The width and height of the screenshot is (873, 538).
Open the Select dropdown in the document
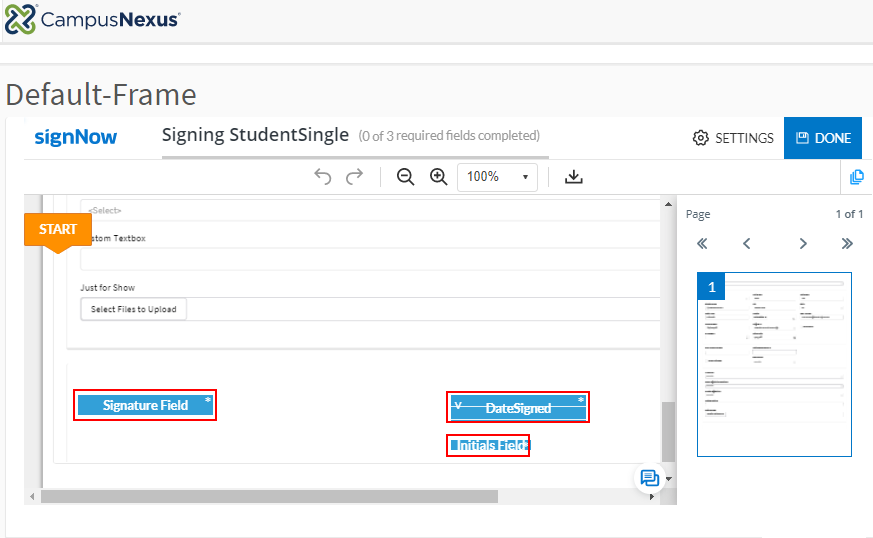370,210
